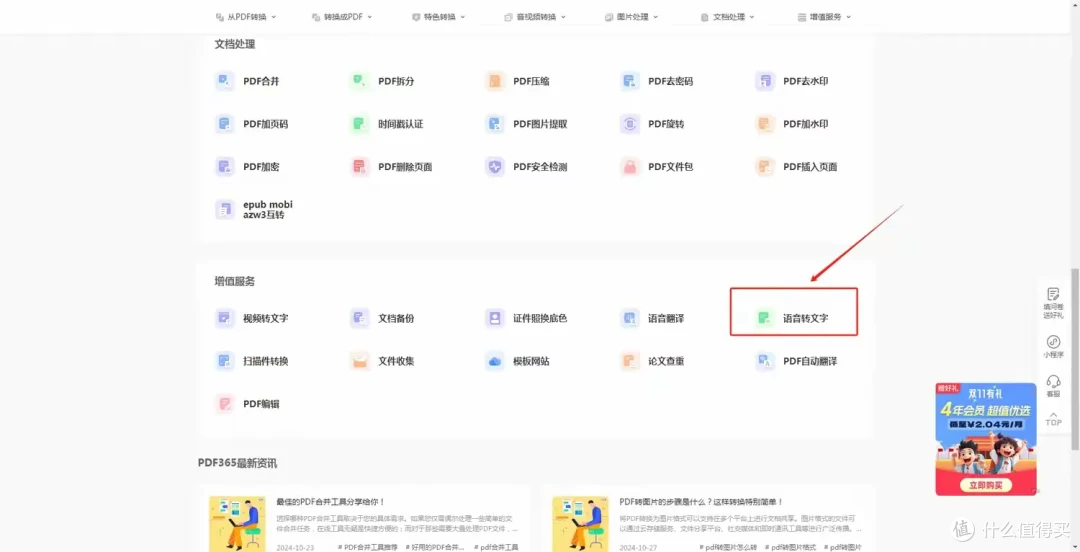Click the epub mobi azw3互转 icon

[225, 209]
